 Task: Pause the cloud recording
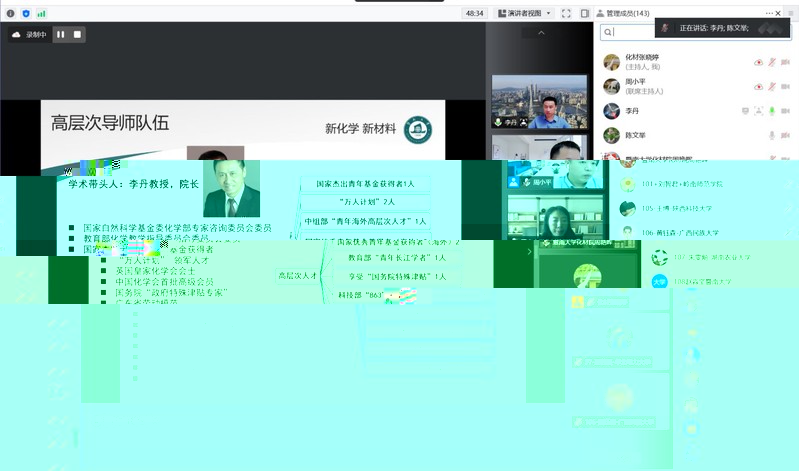click(x=60, y=34)
